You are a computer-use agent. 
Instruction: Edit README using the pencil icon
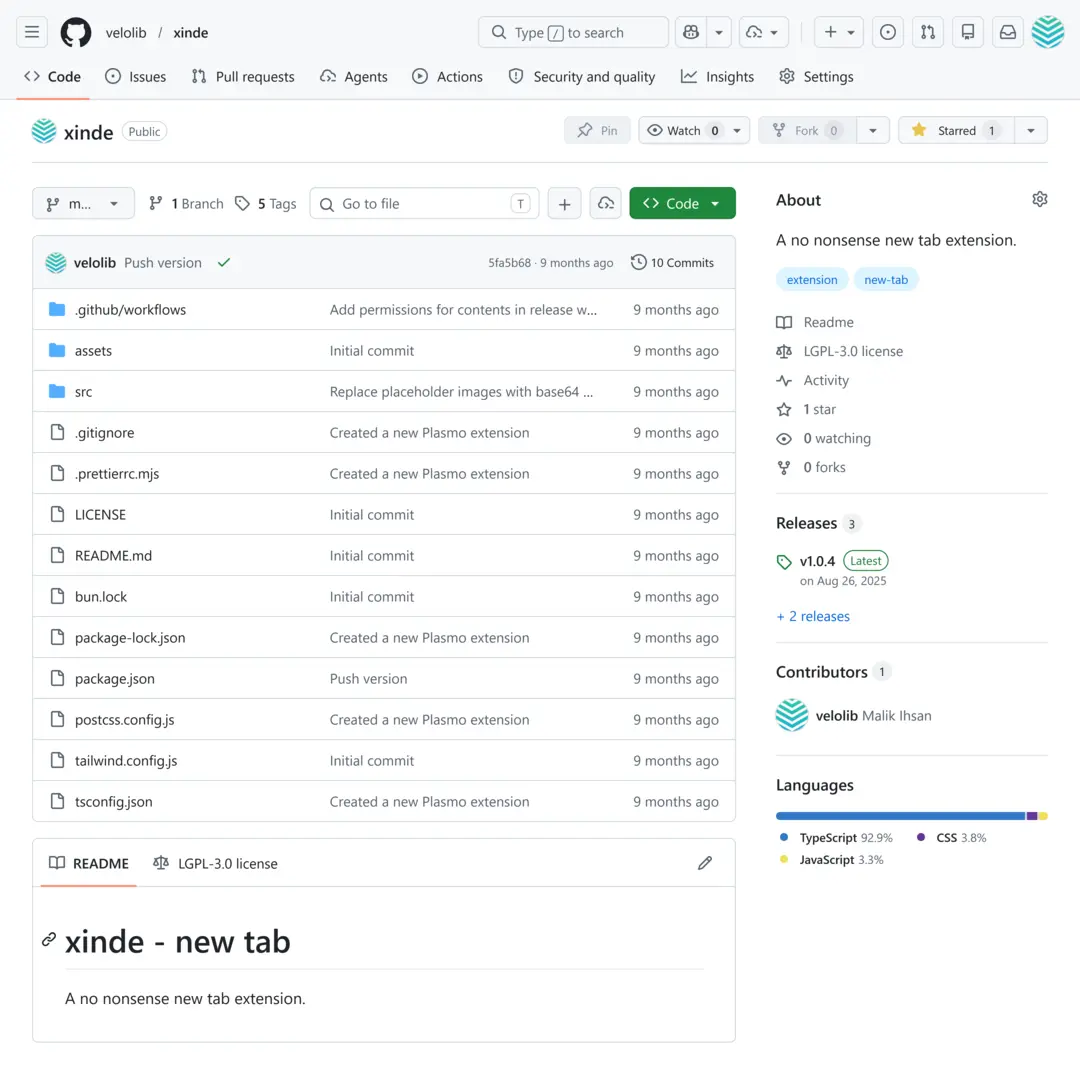coord(705,863)
